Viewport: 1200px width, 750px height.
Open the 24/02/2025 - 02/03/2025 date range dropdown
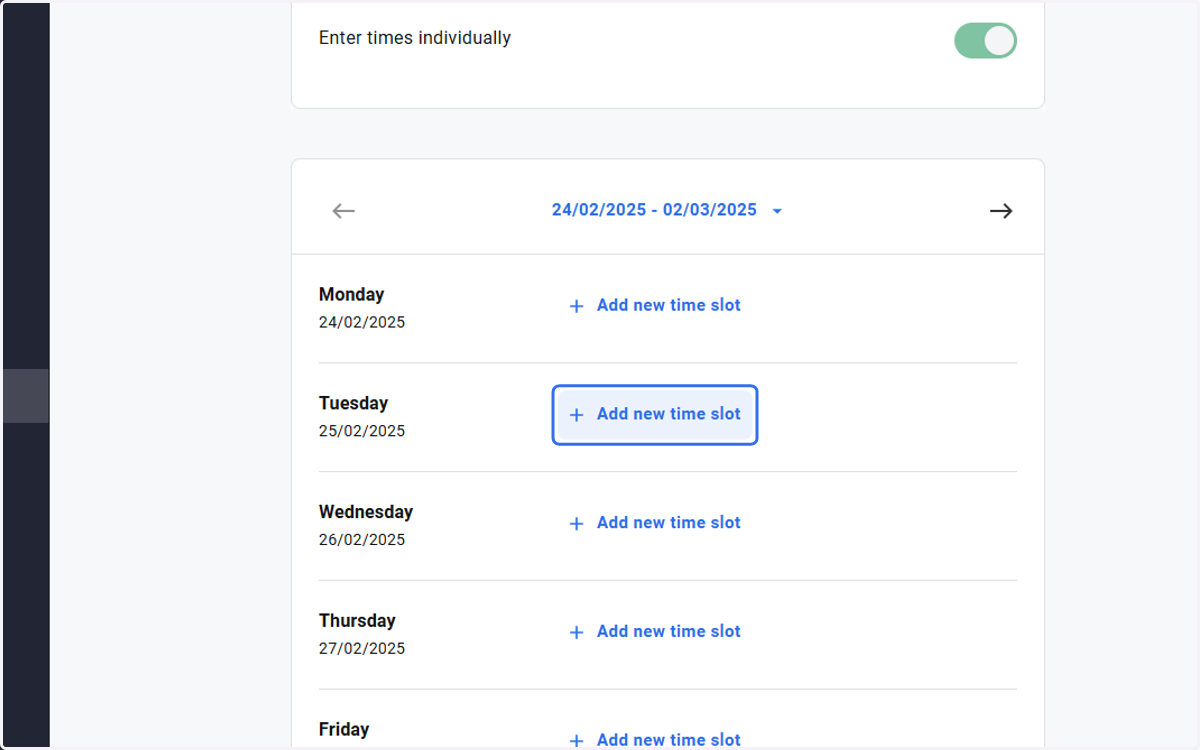667,210
